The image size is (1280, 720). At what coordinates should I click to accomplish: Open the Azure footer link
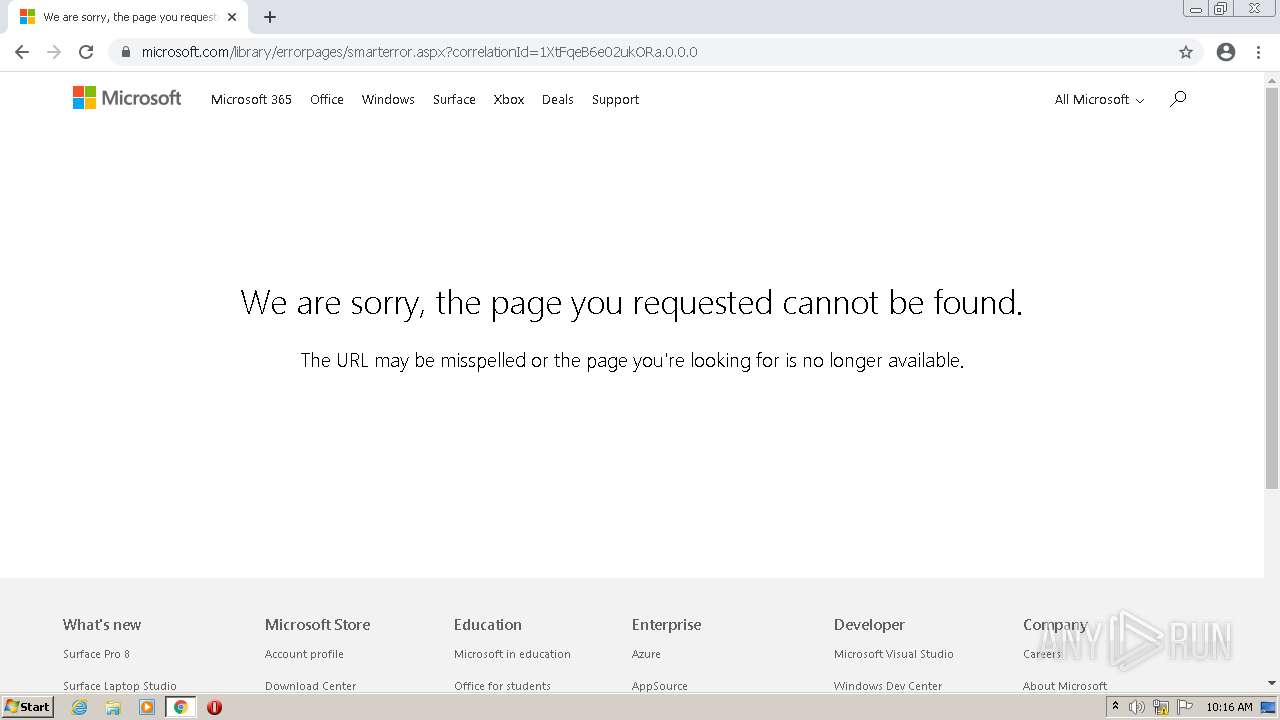coord(646,654)
